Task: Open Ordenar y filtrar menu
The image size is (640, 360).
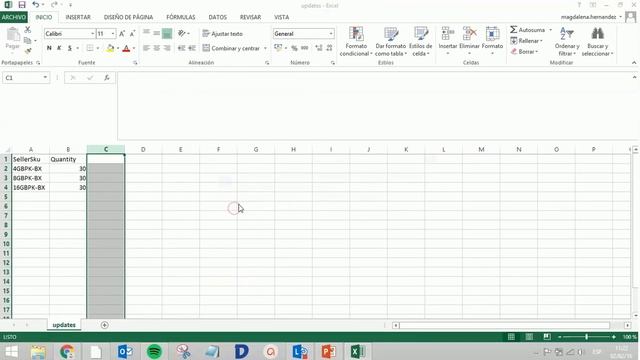Action: 567,41
